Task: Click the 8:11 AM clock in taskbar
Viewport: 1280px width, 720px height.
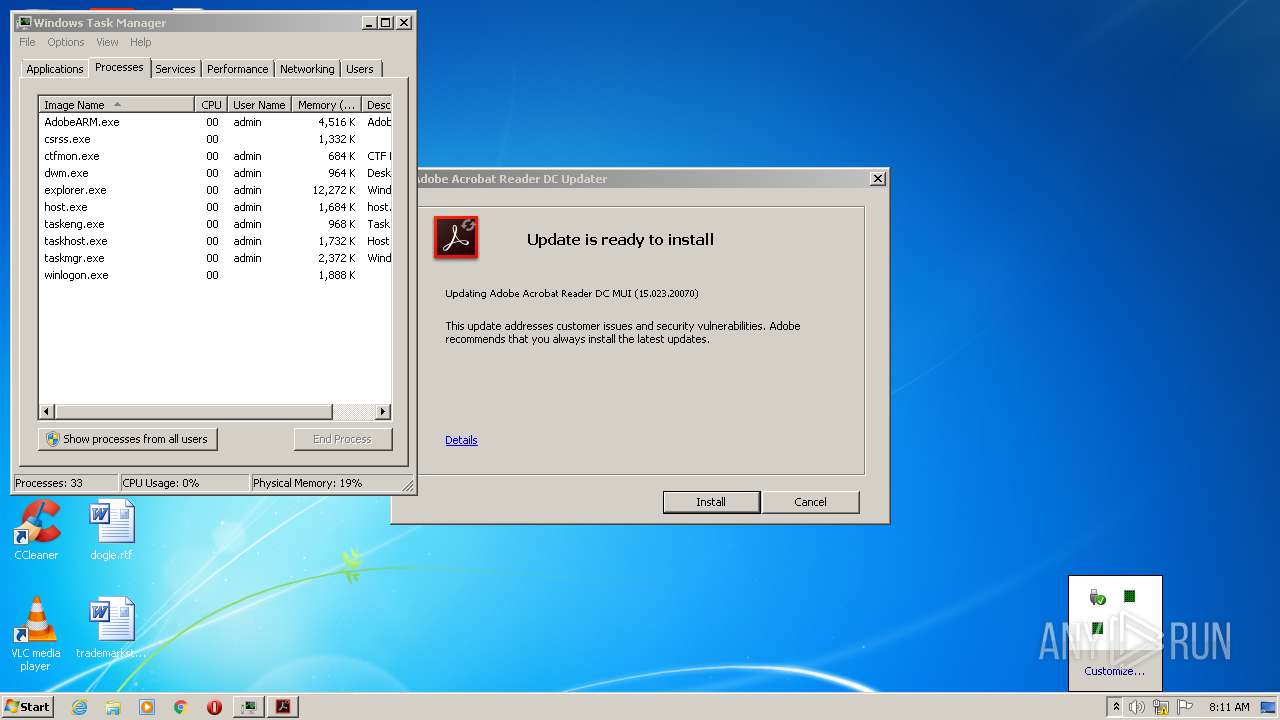Action: click(x=1229, y=707)
